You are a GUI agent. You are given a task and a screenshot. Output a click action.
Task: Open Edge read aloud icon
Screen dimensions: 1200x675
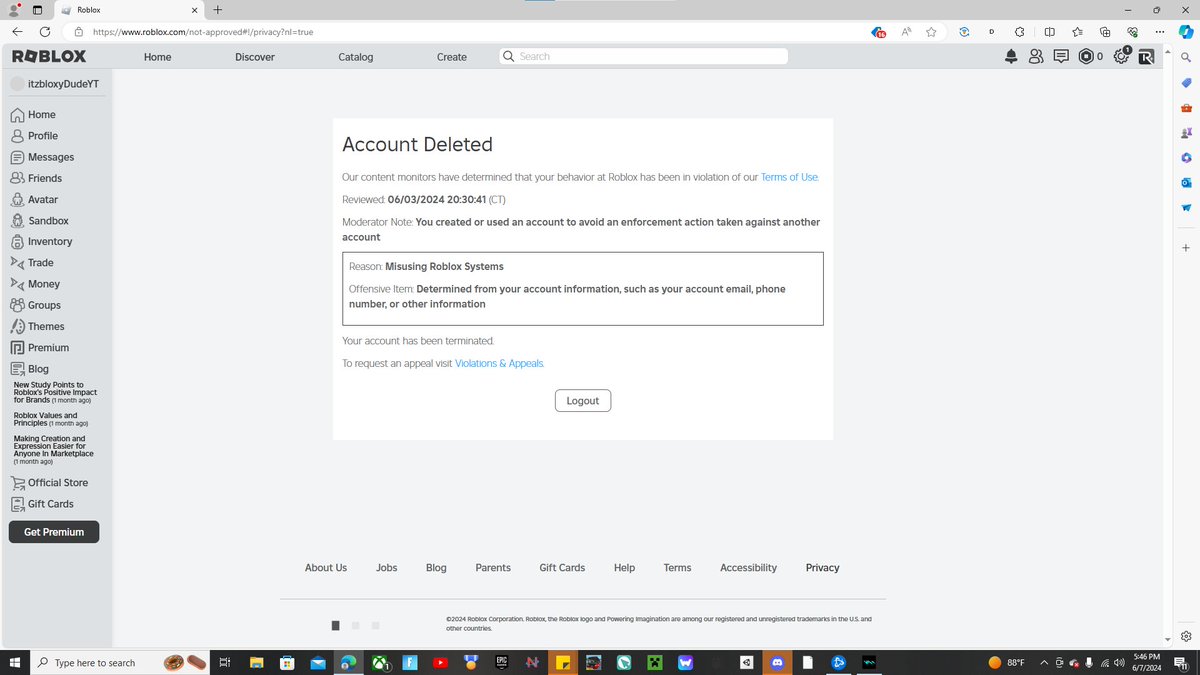(906, 32)
